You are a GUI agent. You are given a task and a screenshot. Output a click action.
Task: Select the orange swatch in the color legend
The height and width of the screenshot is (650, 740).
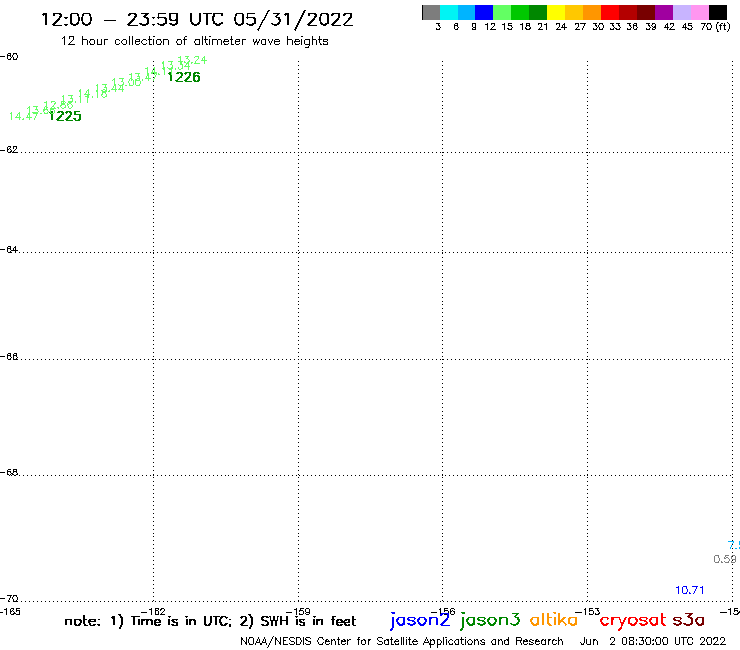pos(592,12)
